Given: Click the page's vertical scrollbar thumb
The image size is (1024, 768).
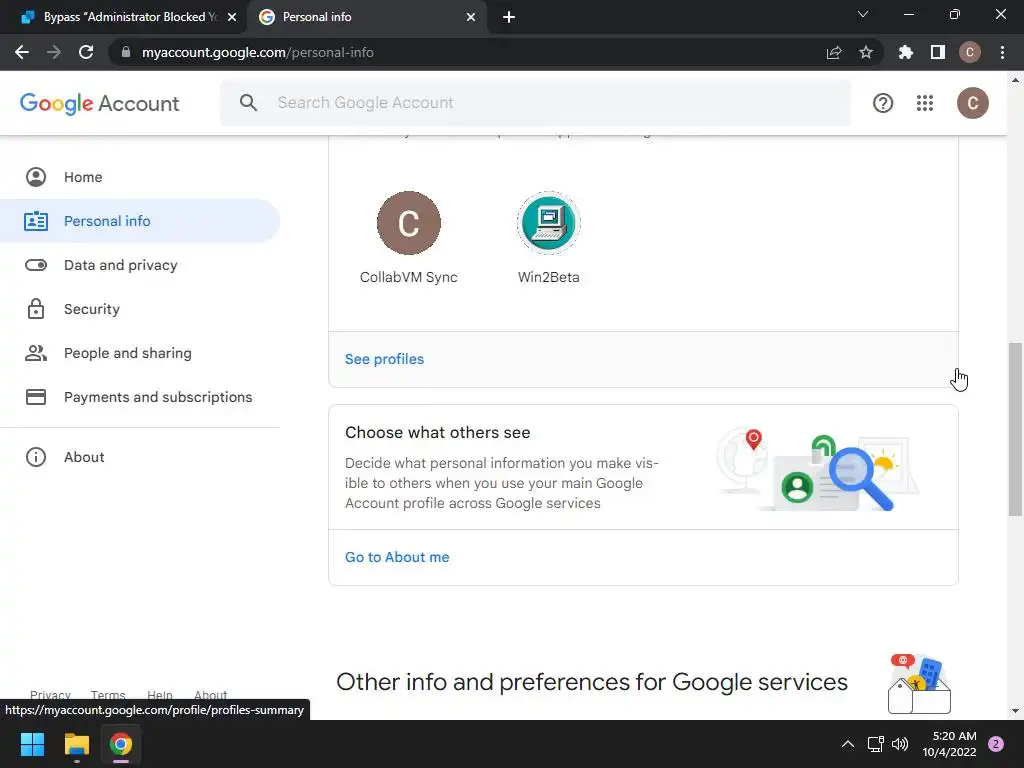Looking at the screenshot, I should click(1015, 430).
